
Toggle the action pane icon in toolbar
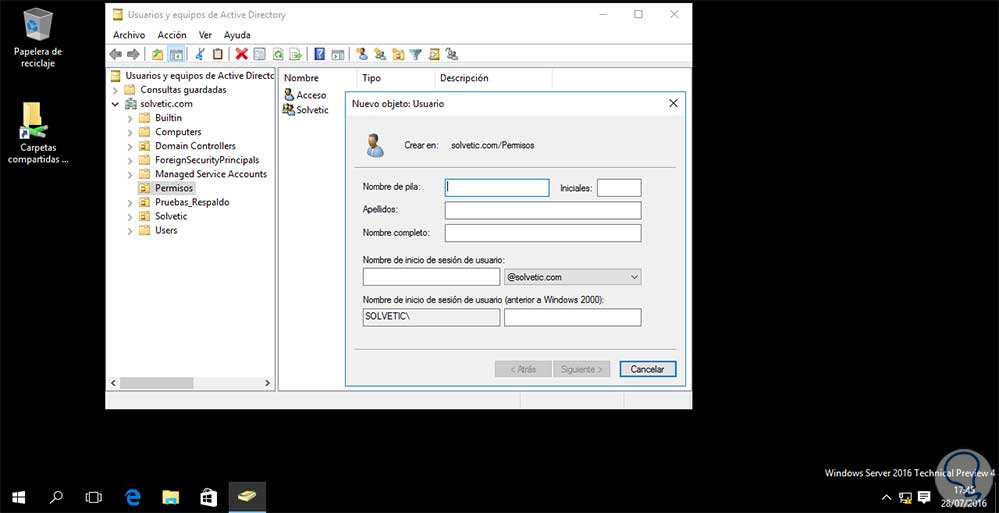tap(338, 54)
